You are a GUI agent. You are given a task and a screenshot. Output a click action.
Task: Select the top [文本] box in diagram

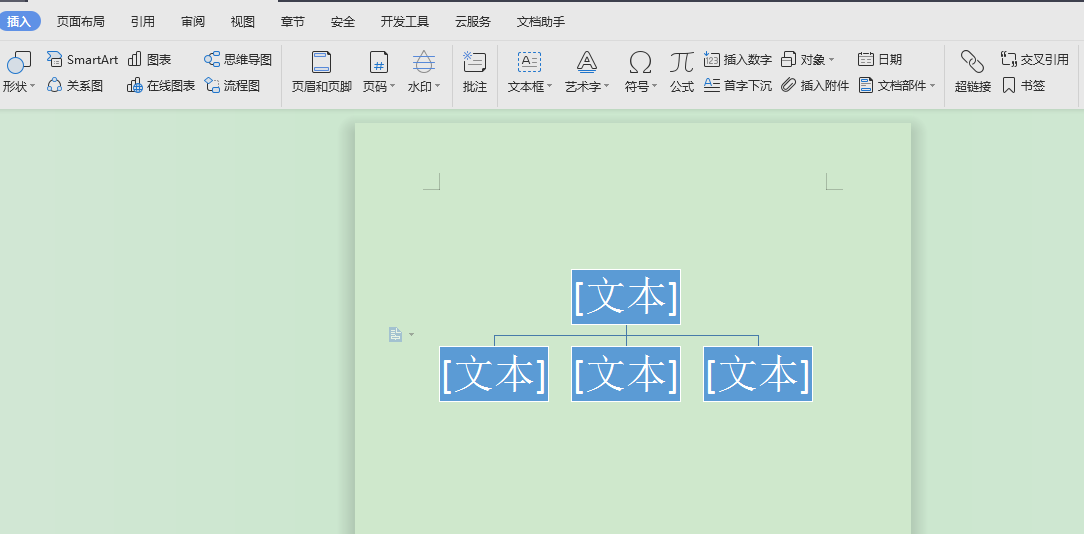(626, 297)
